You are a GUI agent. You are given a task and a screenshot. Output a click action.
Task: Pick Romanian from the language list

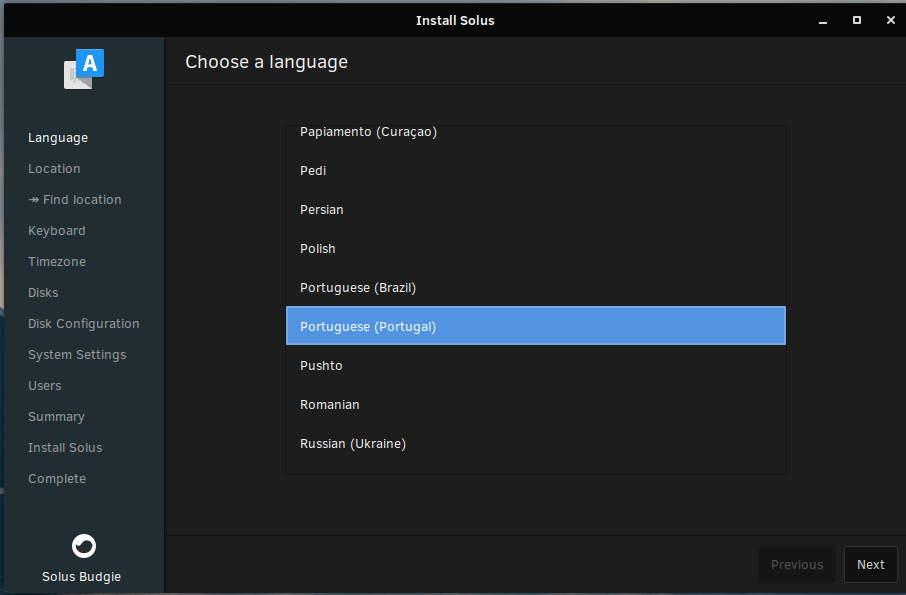536,404
